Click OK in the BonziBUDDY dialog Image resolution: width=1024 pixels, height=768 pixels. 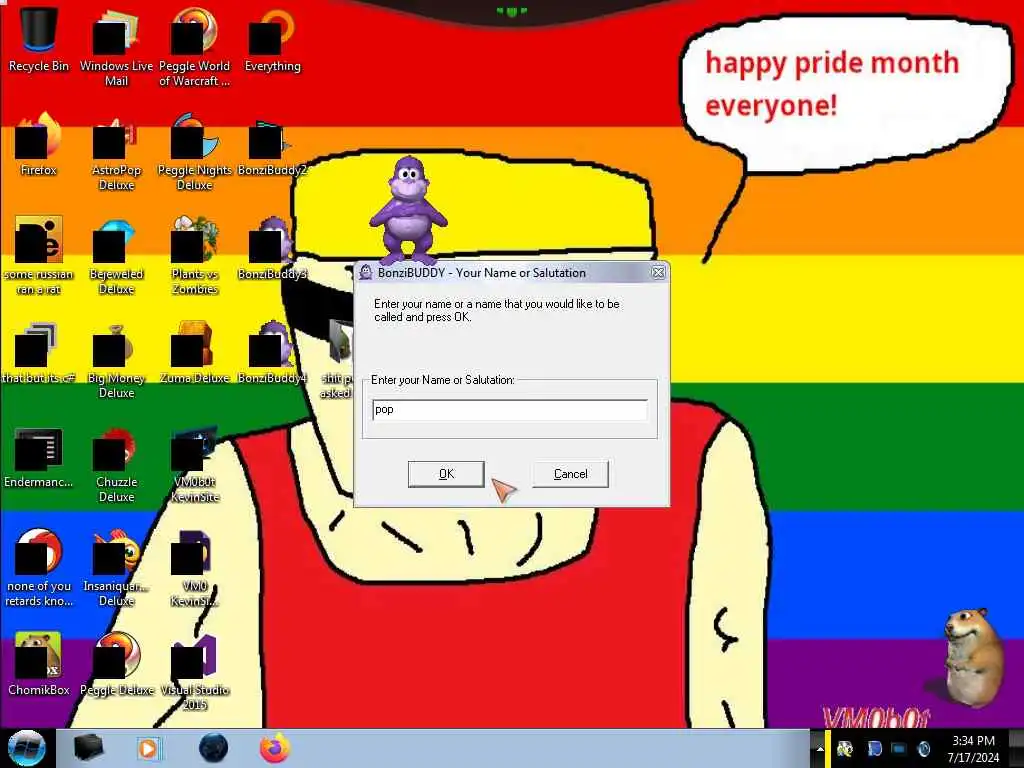(446, 474)
